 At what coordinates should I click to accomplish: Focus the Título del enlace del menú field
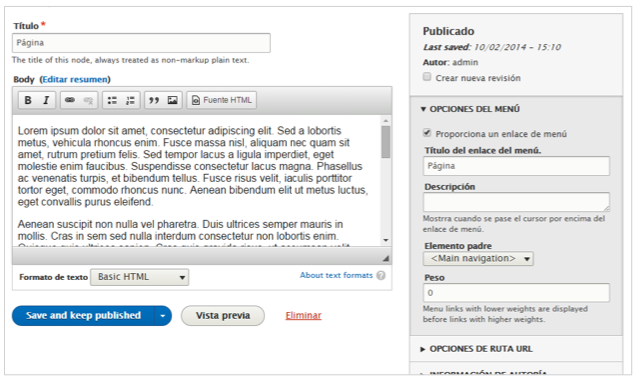point(516,166)
